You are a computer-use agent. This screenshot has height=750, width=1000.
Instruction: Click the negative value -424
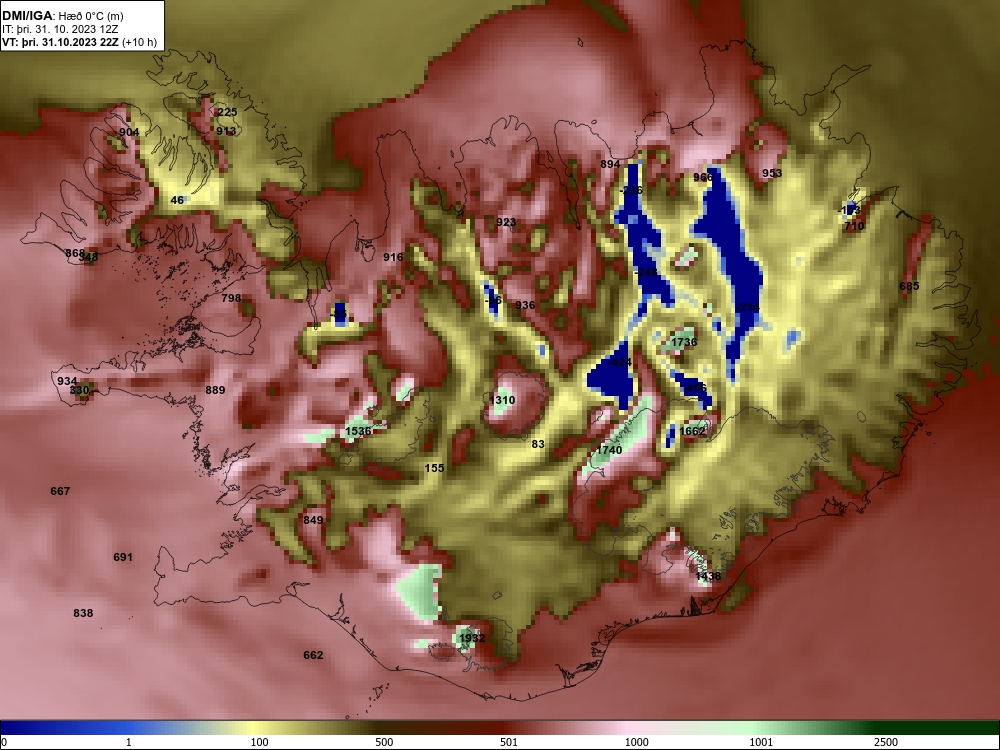point(620,362)
